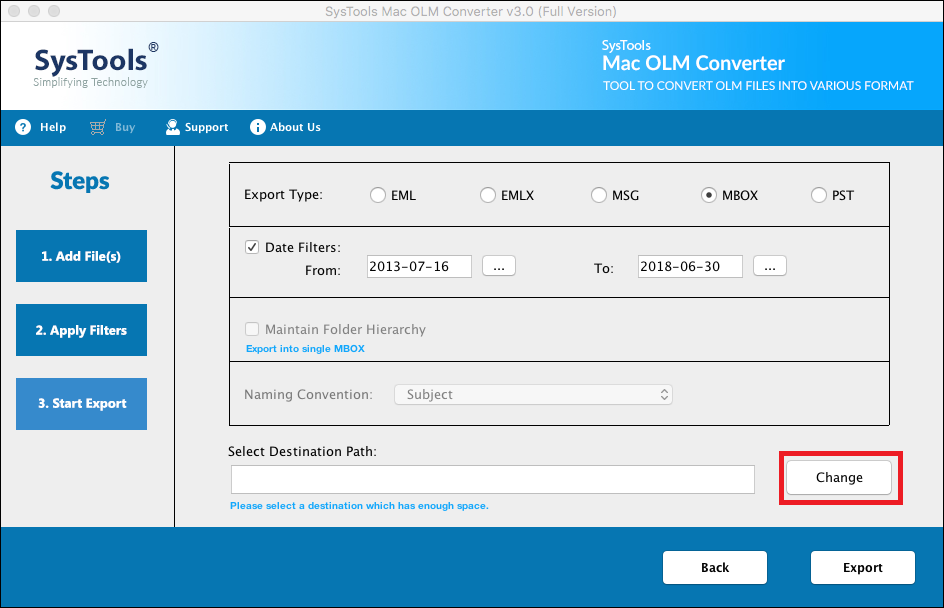Expand the Naming Convention dropdown
944x608 pixels.
(533, 394)
